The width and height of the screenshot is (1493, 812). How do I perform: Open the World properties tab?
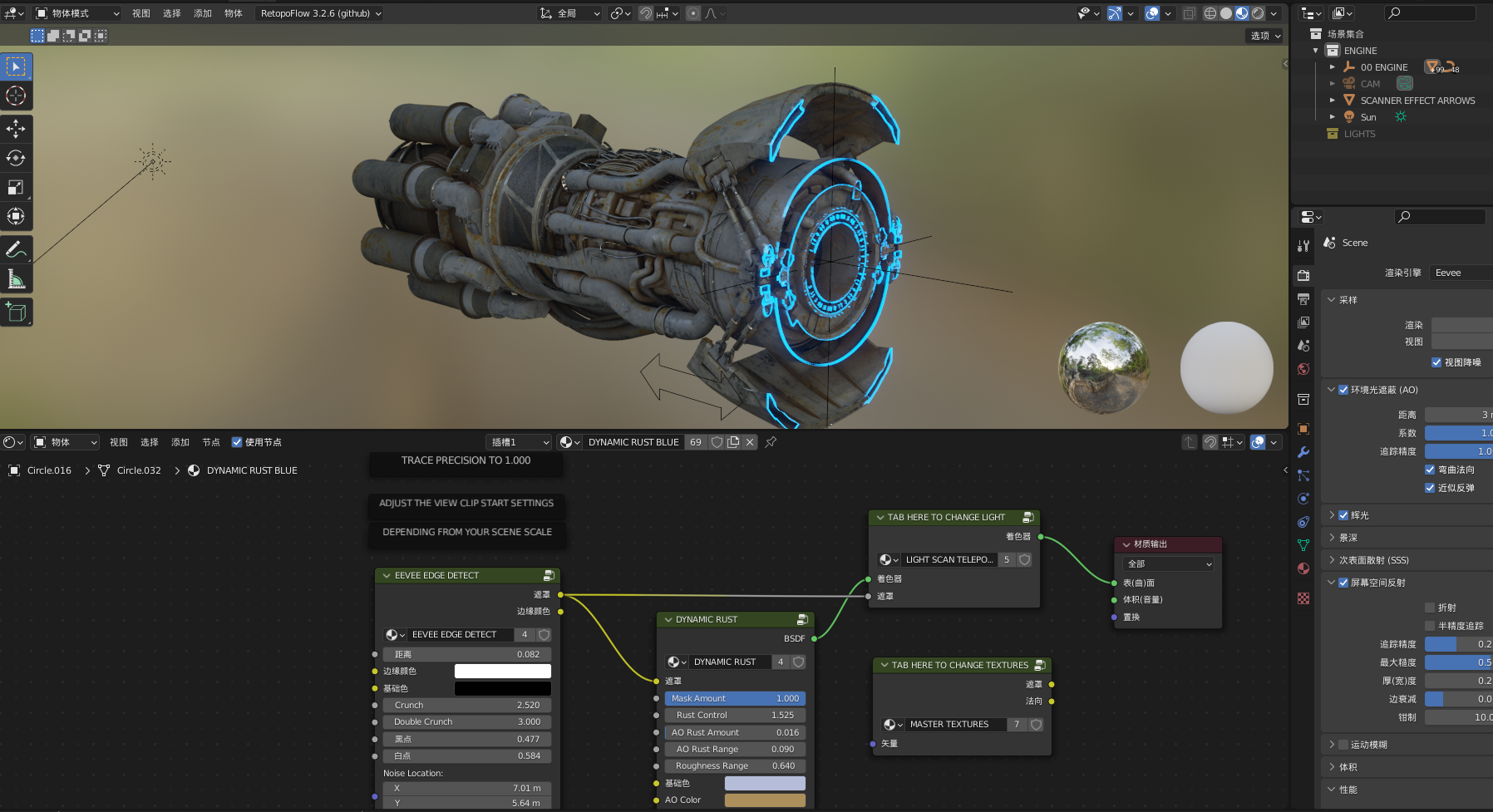click(x=1303, y=368)
